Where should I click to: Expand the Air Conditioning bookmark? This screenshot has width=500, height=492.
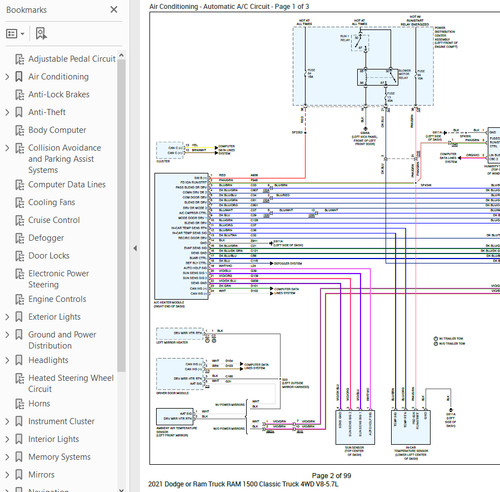pos(7,77)
